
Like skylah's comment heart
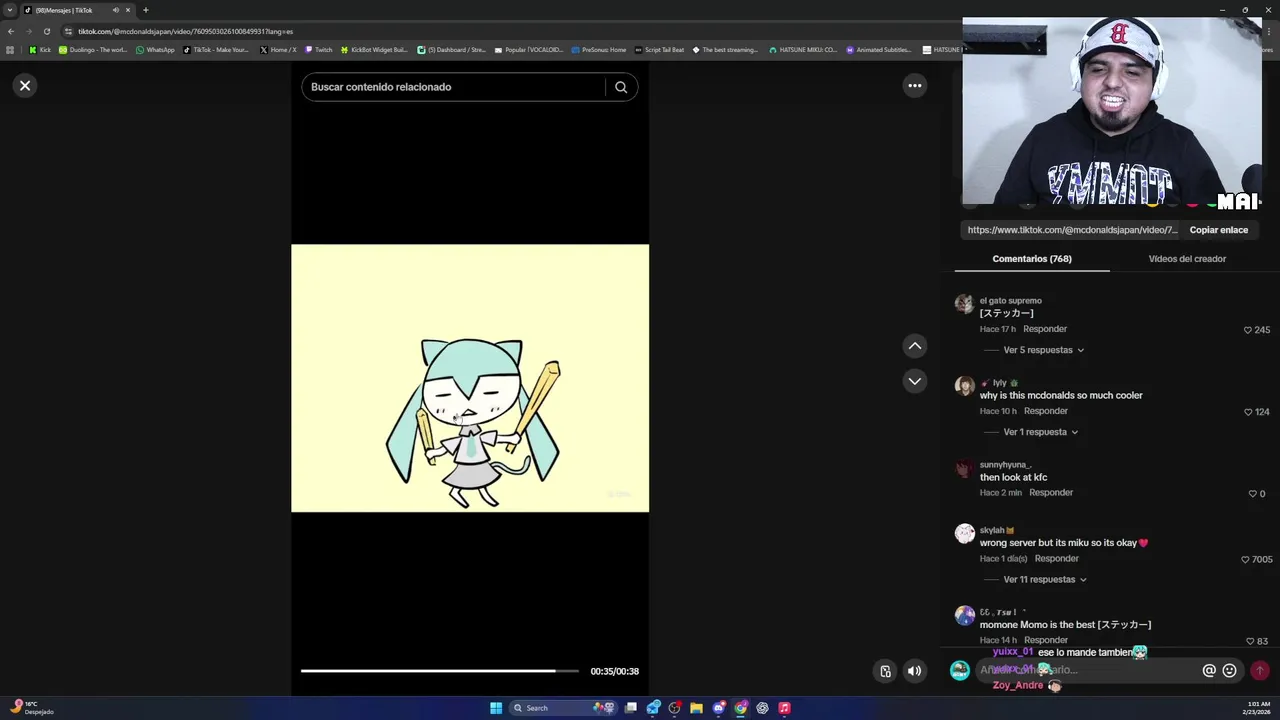[x=1245, y=560]
